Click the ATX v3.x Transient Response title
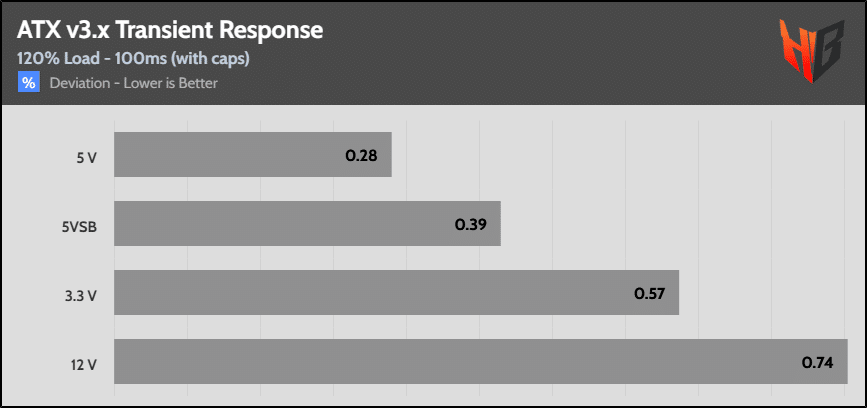Viewport: 867px width, 408px height. tap(170, 31)
